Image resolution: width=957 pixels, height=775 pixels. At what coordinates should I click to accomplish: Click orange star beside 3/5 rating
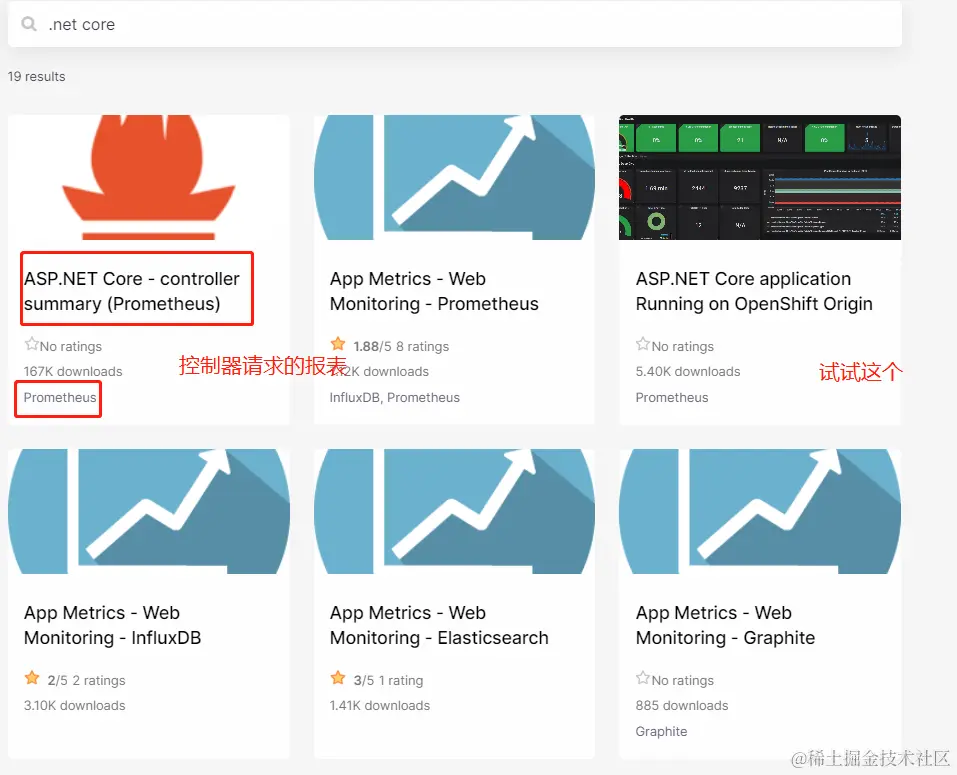click(x=338, y=678)
